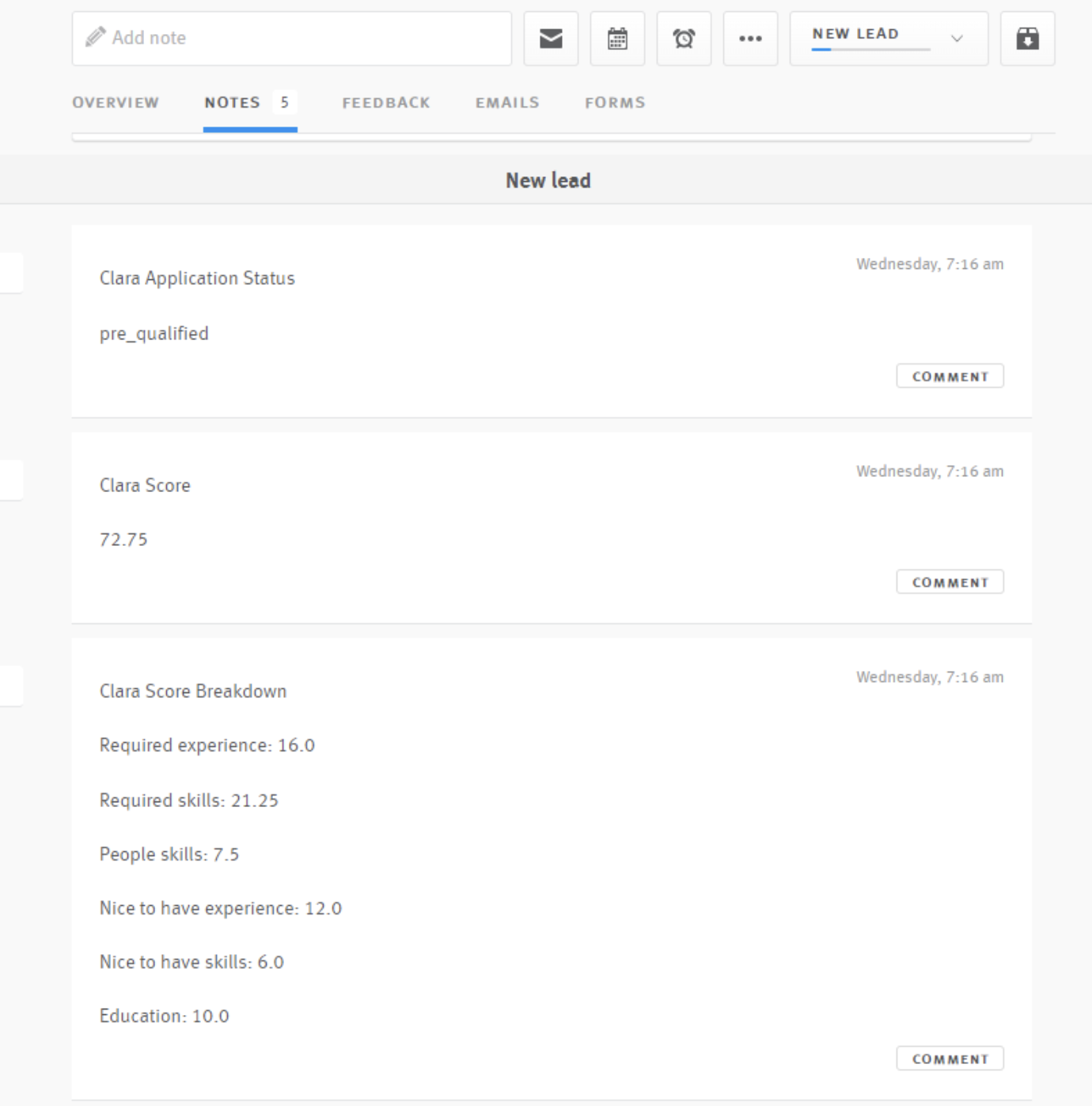Click the envelope email icon
This screenshot has height=1106, width=1092.
click(551, 38)
